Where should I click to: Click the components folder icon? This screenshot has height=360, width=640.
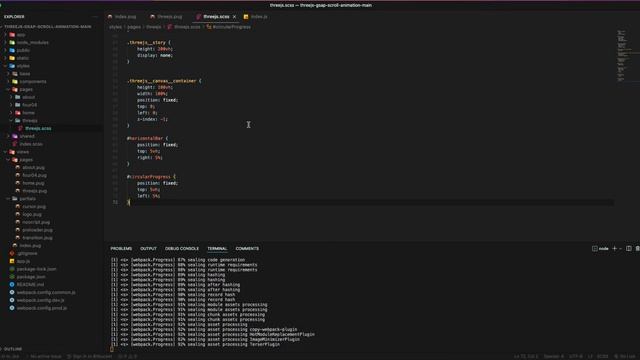click(x=15, y=82)
